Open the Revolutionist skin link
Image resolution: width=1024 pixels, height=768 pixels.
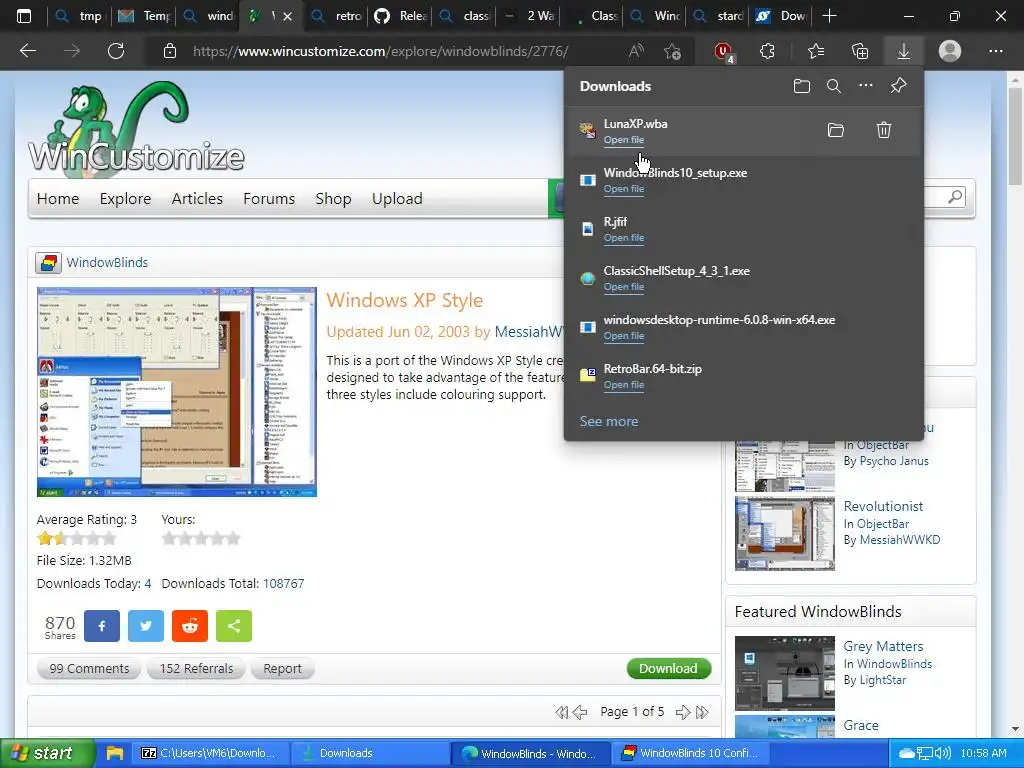[x=883, y=506]
